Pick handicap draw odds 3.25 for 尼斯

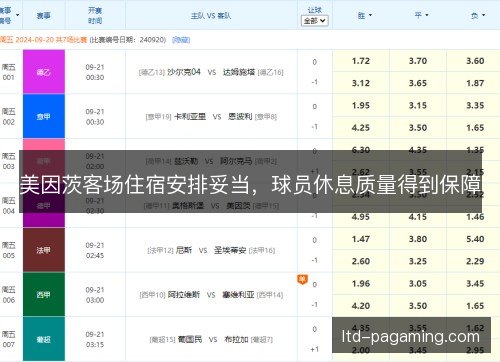pyautogui.click(x=418, y=261)
